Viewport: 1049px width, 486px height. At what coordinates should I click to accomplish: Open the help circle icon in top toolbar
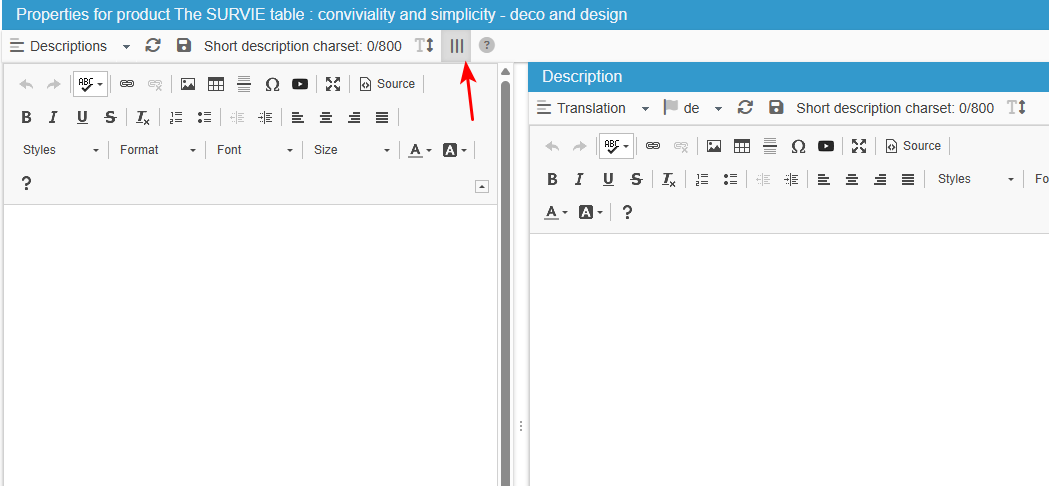tap(487, 46)
